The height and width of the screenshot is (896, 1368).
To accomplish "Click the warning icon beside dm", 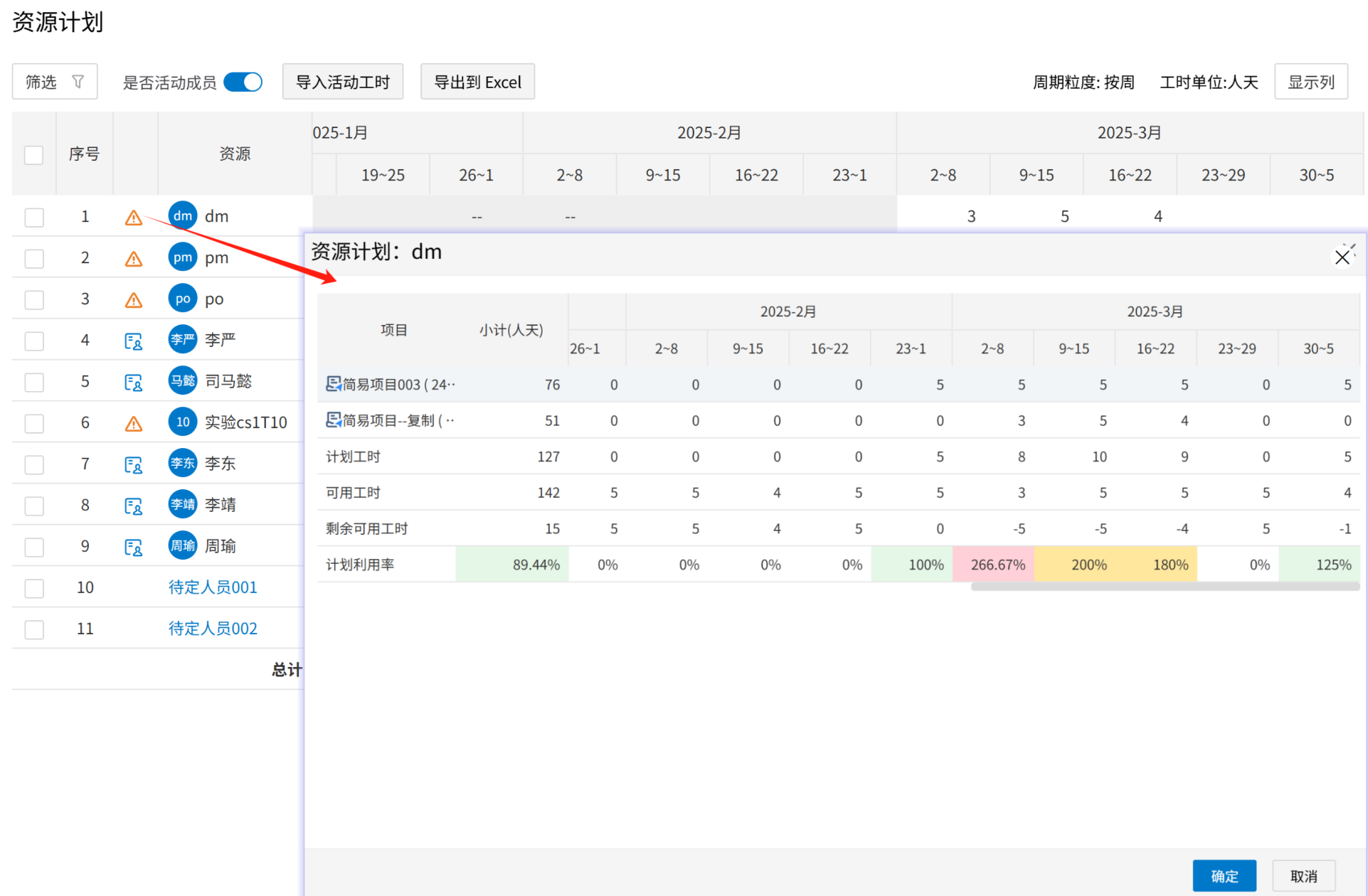I will [x=133, y=218].
